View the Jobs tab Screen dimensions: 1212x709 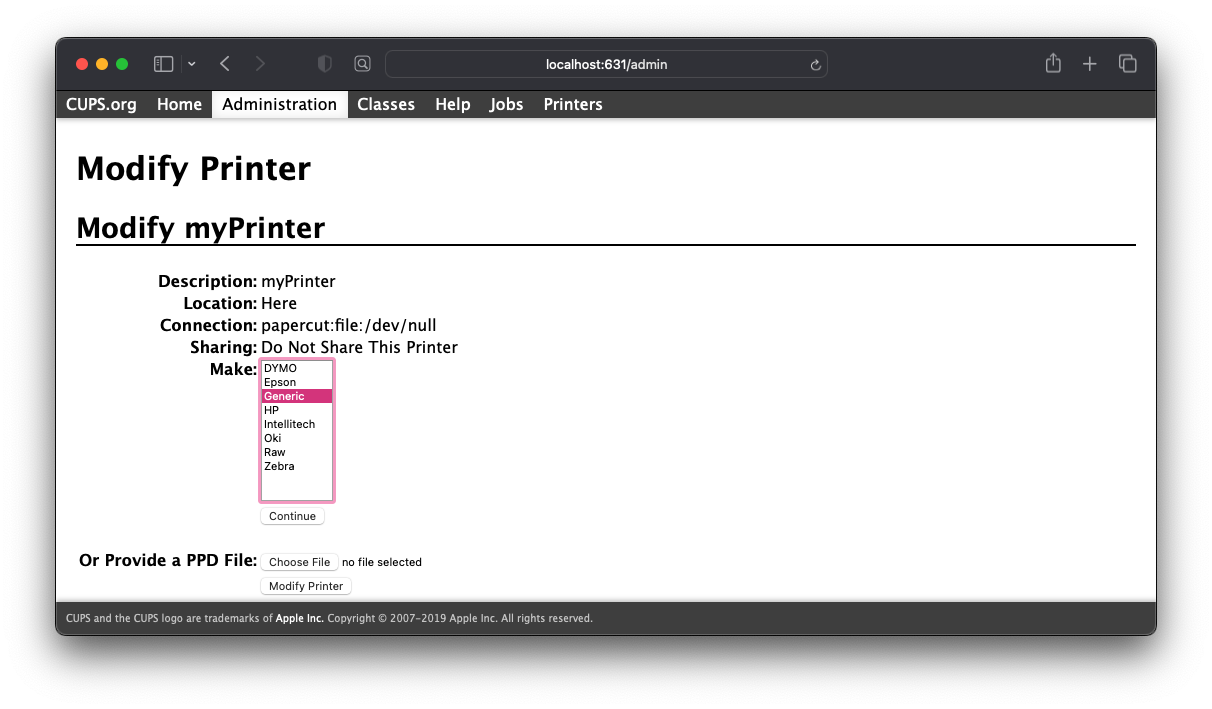coord(506,104)
